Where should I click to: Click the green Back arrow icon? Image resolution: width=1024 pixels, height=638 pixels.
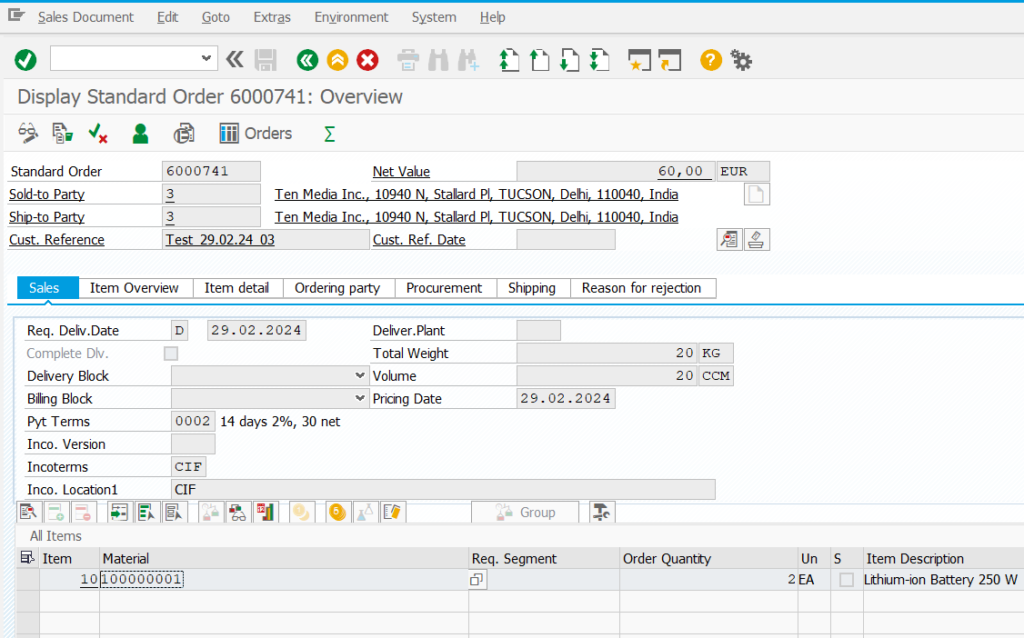coord(307,60)
